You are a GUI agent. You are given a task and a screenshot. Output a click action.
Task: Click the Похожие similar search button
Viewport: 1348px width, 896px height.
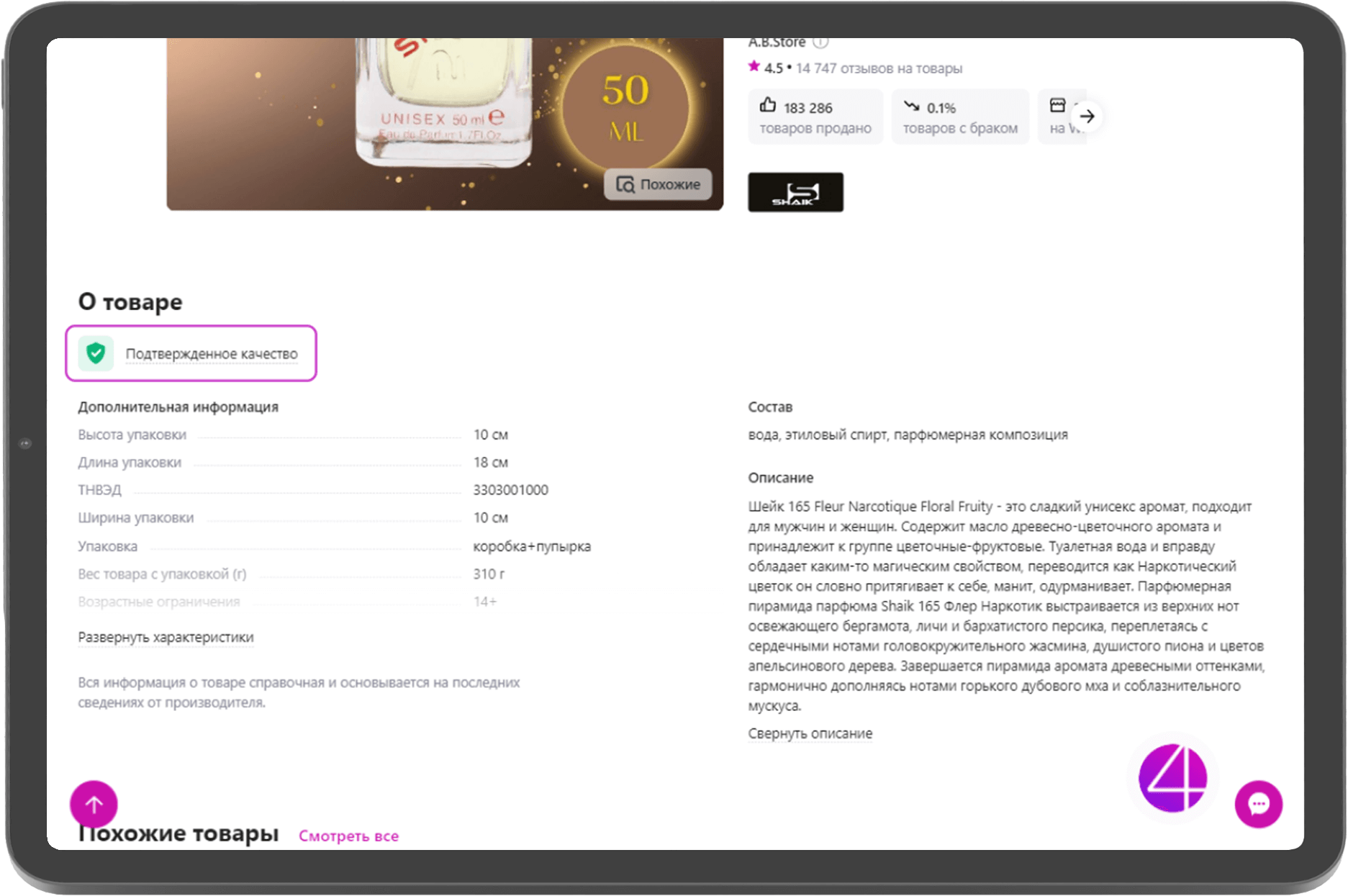(x=658, y=184)
